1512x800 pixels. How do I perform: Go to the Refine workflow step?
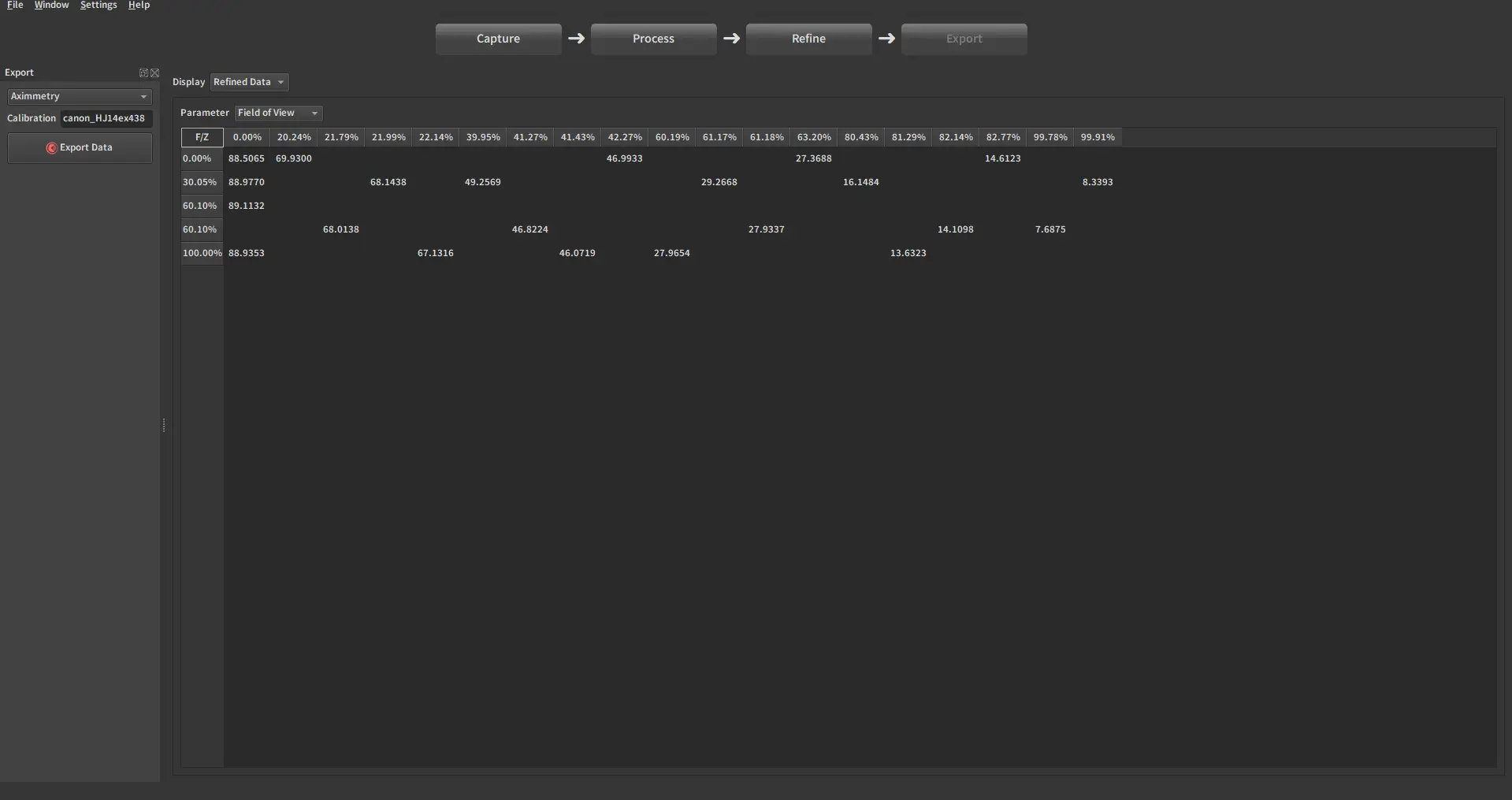(808, 39)
